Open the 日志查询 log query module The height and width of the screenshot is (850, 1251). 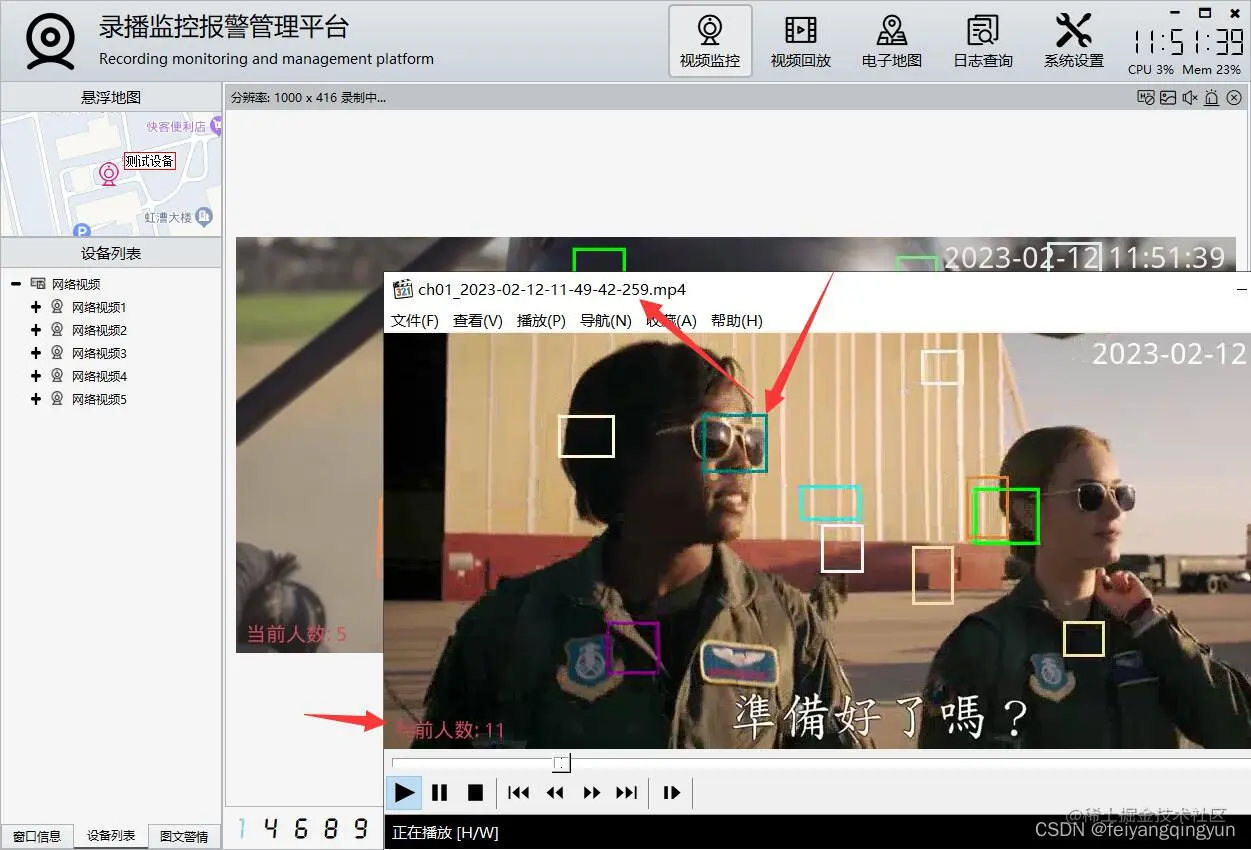(983, 41)
